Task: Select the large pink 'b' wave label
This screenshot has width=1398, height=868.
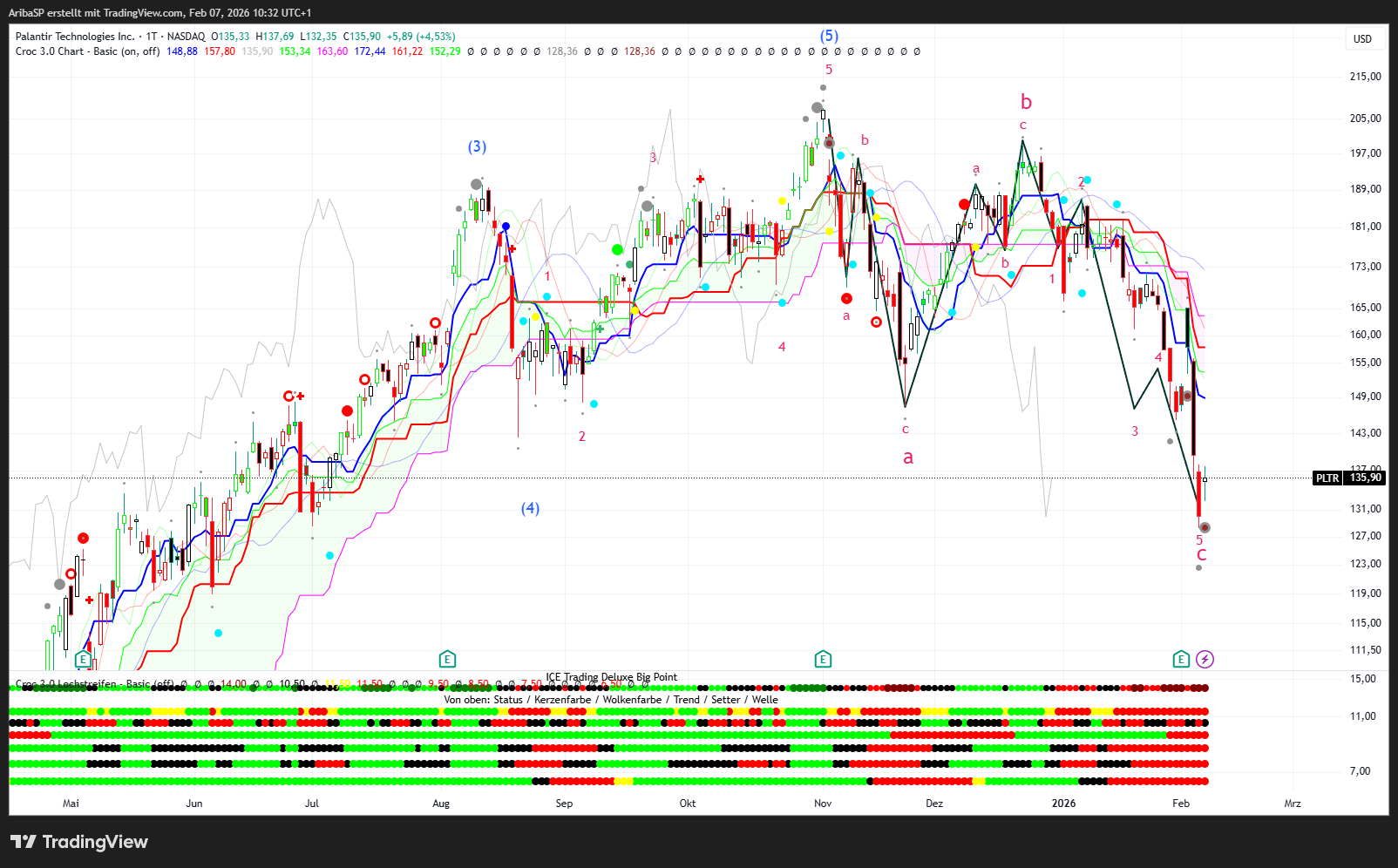Action: click(1026, 102)
